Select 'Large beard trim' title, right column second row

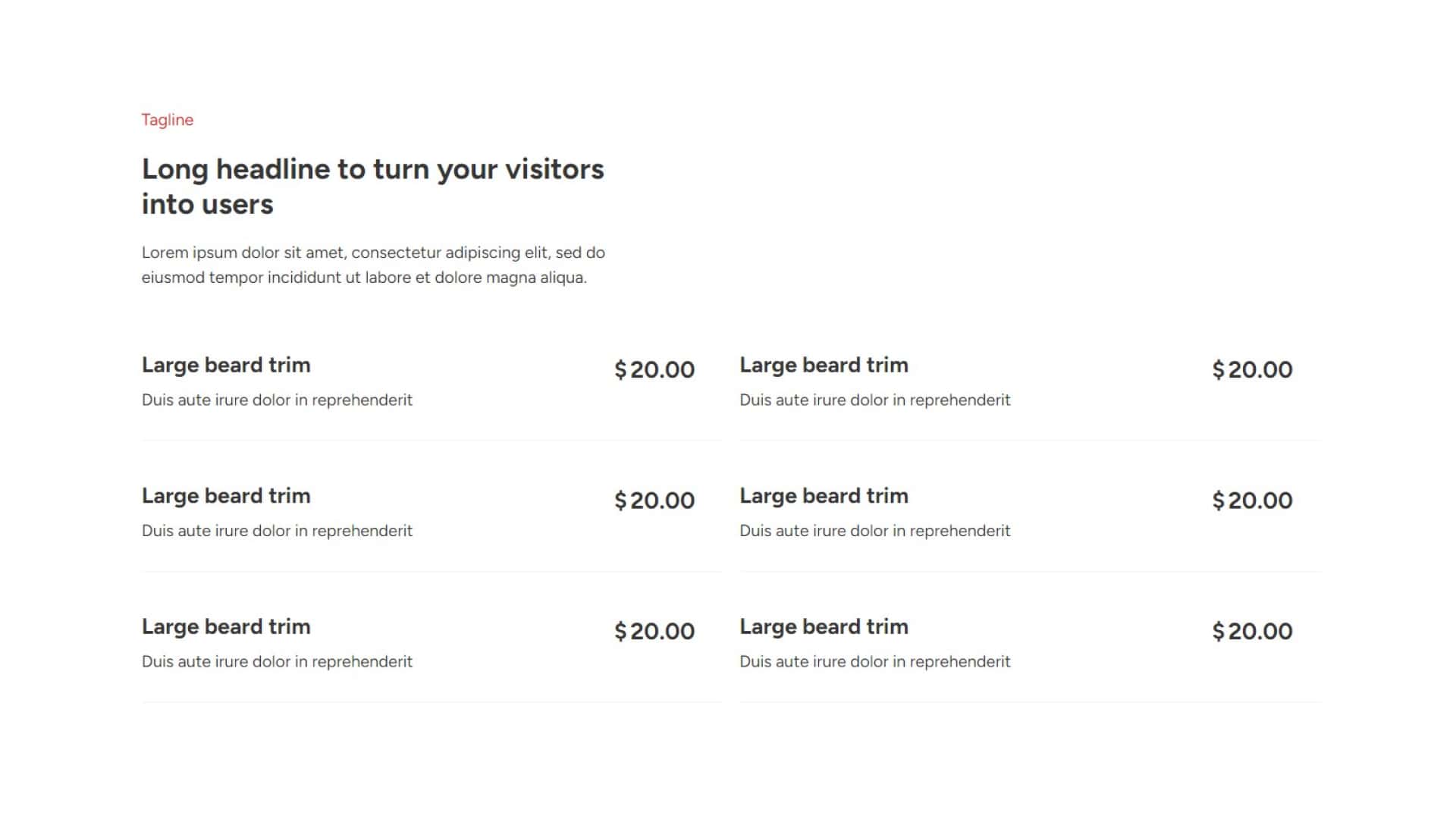pos(824,496)
